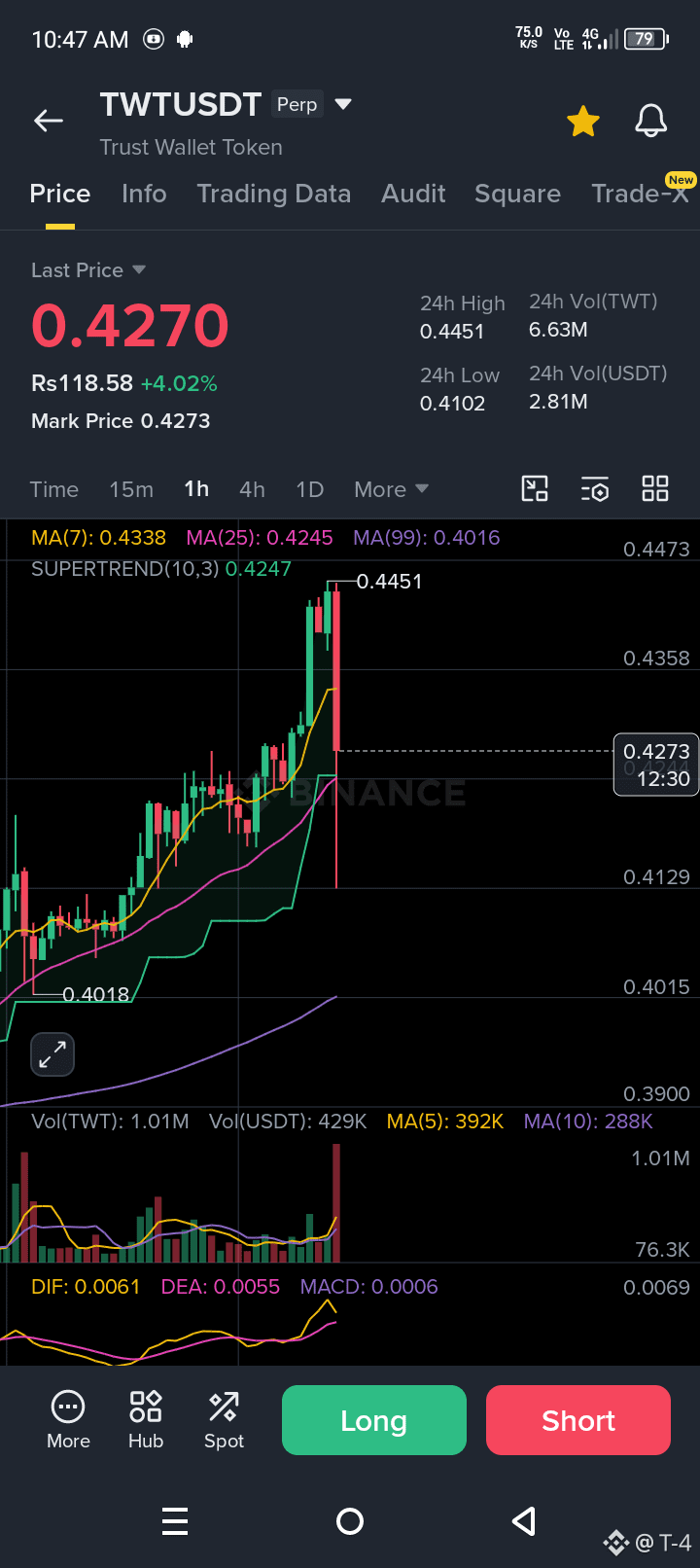The image size is (700, 1568).
Task: Tap the Android recent apps button
Action: click(x=175, y=1521)
